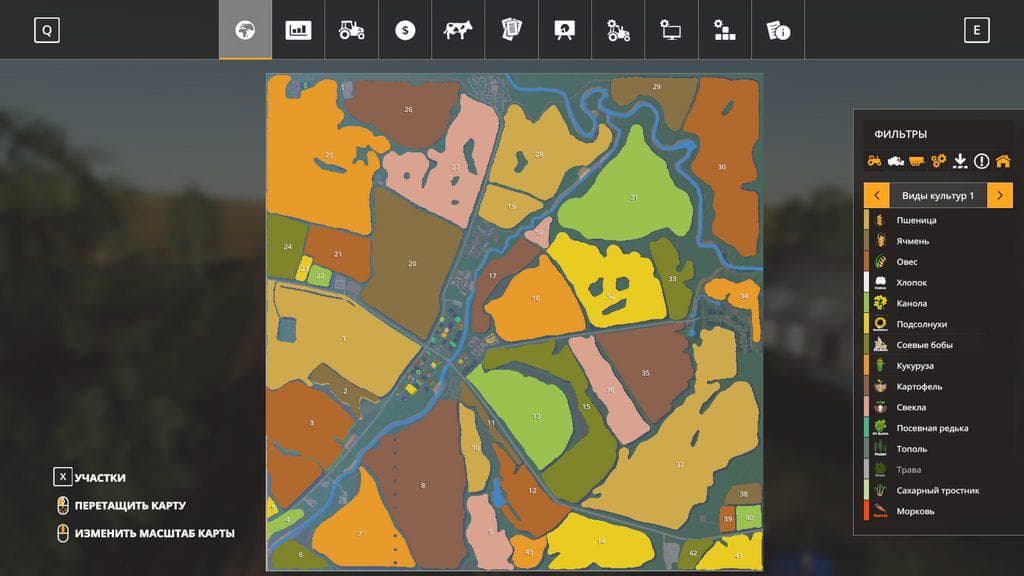Select green field 13 on the map
The height and width of the screenshot is (576, 1024).
click(526, 415)
